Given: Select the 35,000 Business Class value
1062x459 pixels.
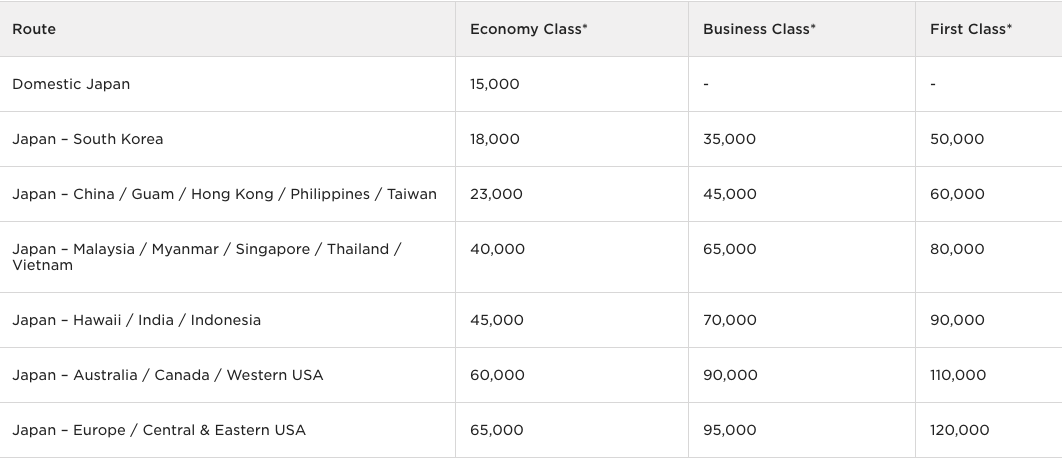Looking at the screenshot, I should tap(729, 139).
